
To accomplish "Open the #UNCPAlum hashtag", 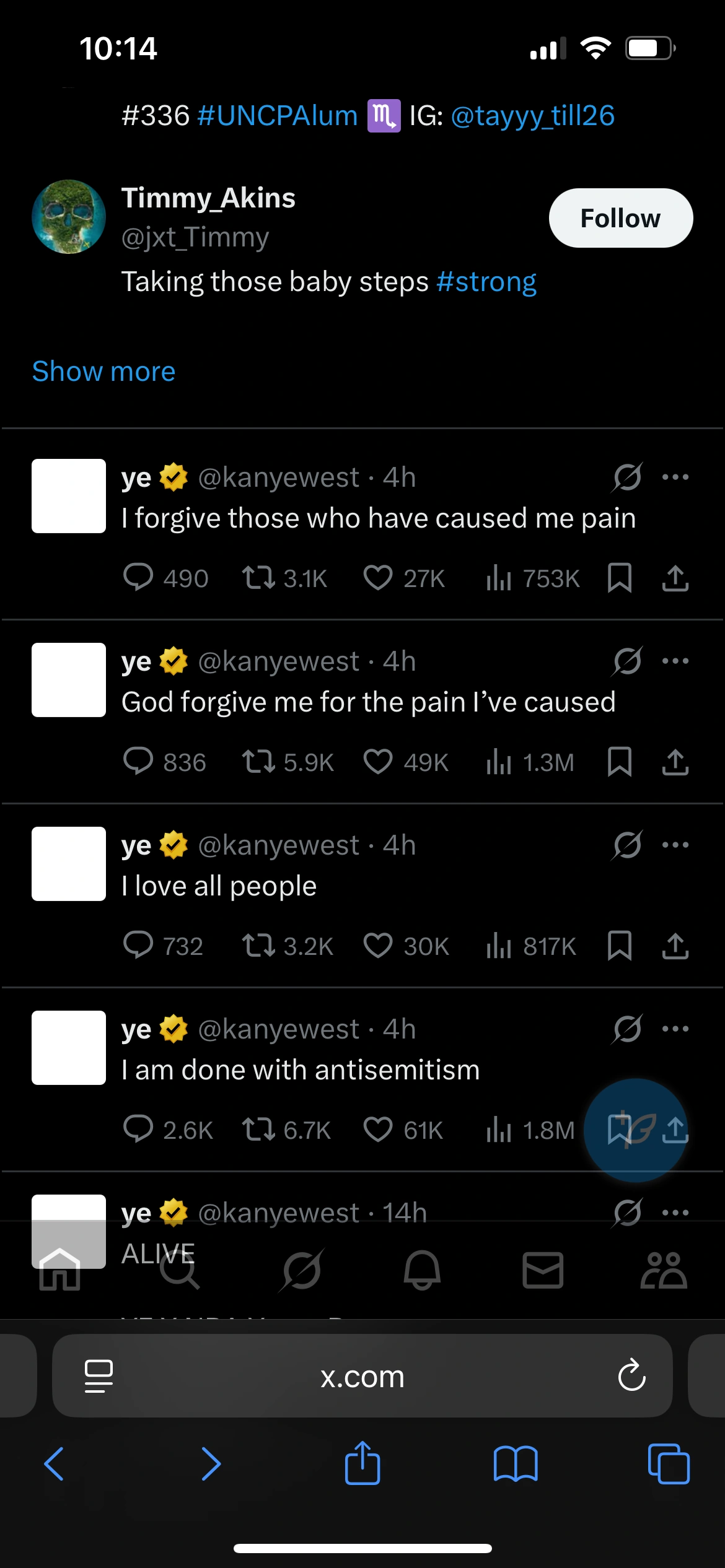I will point(278,116).
